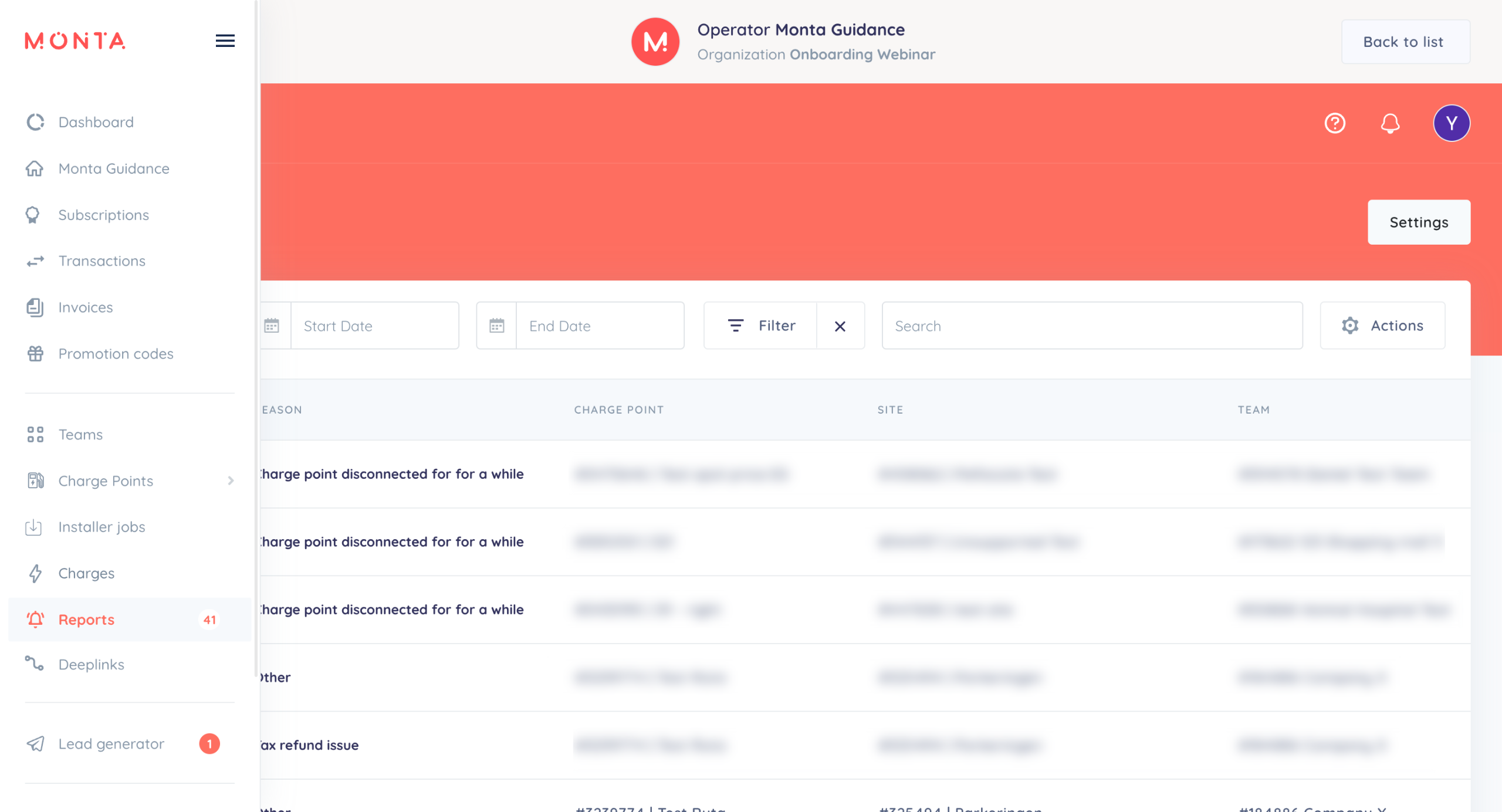Viewport: 1502px width, 812px height.
Task: Go to Dashboard in sidebar
Action: click(96, 122)
